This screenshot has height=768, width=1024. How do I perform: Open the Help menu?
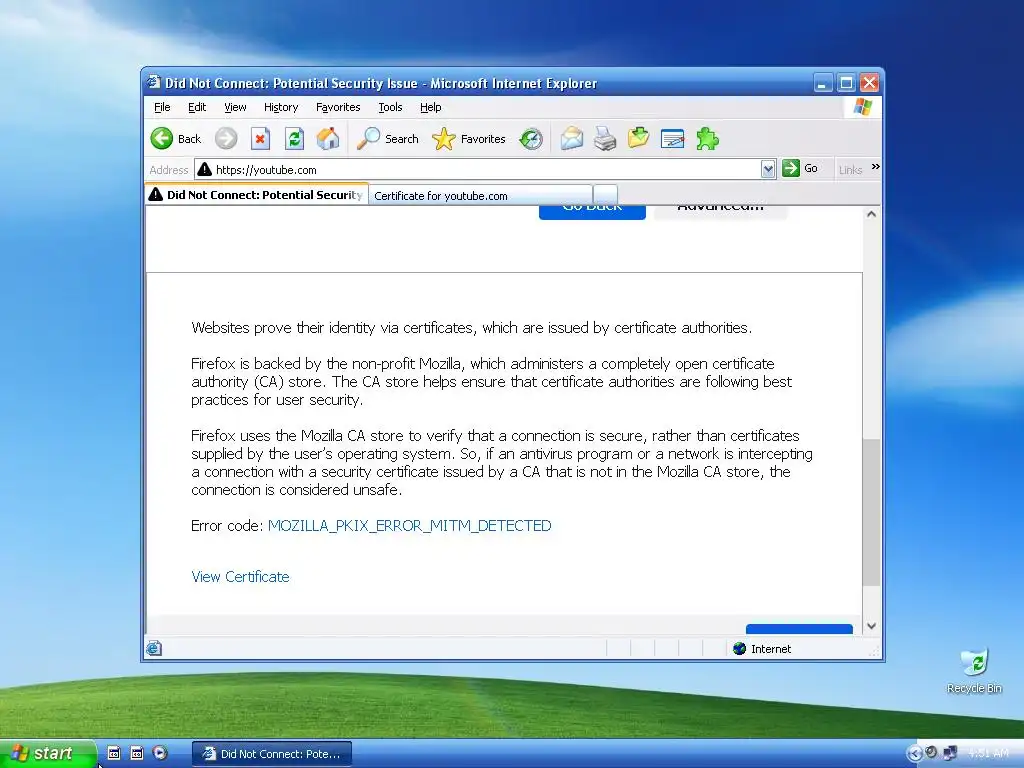(430, 107)
